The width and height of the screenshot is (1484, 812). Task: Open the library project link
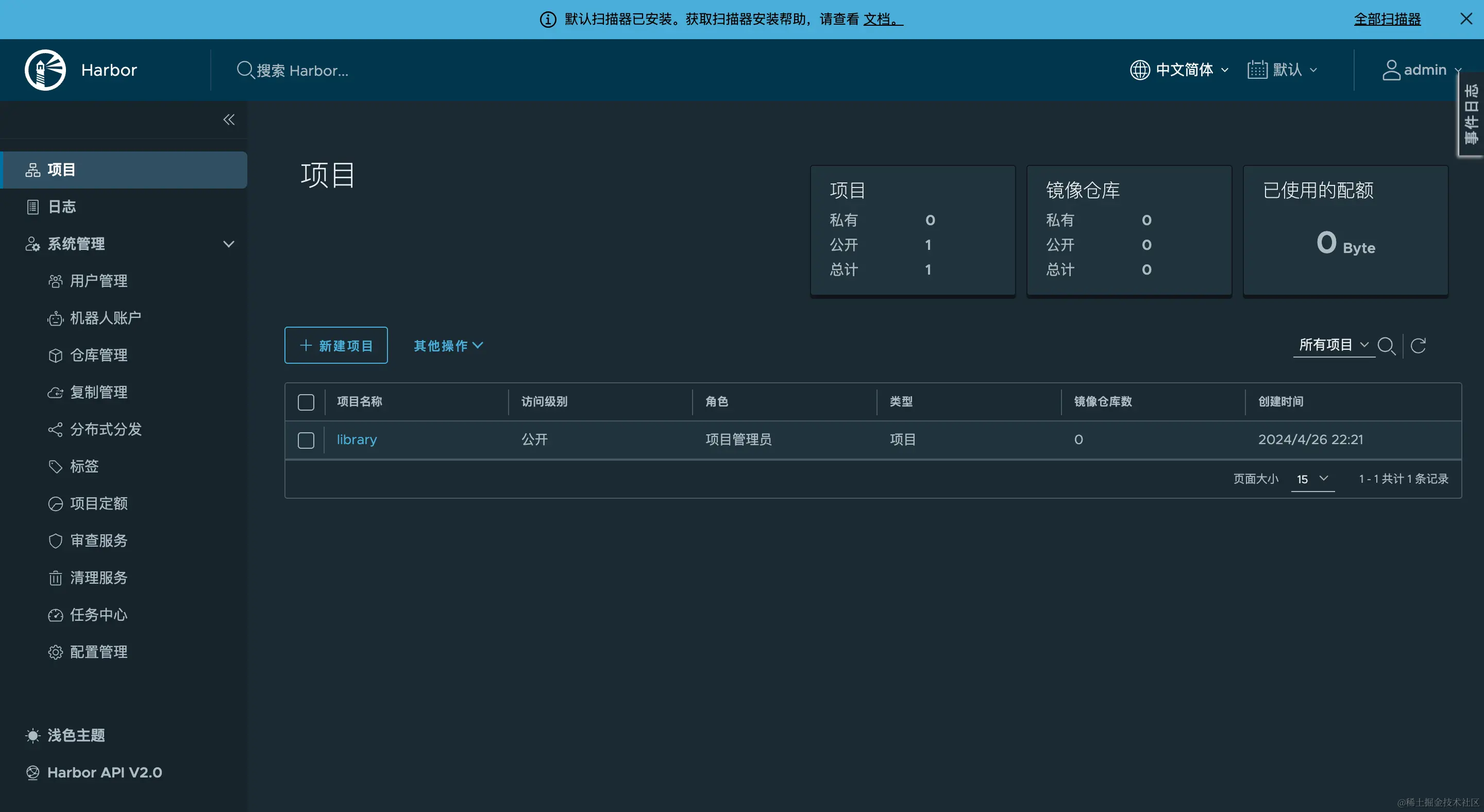click(x=356, y=439)
